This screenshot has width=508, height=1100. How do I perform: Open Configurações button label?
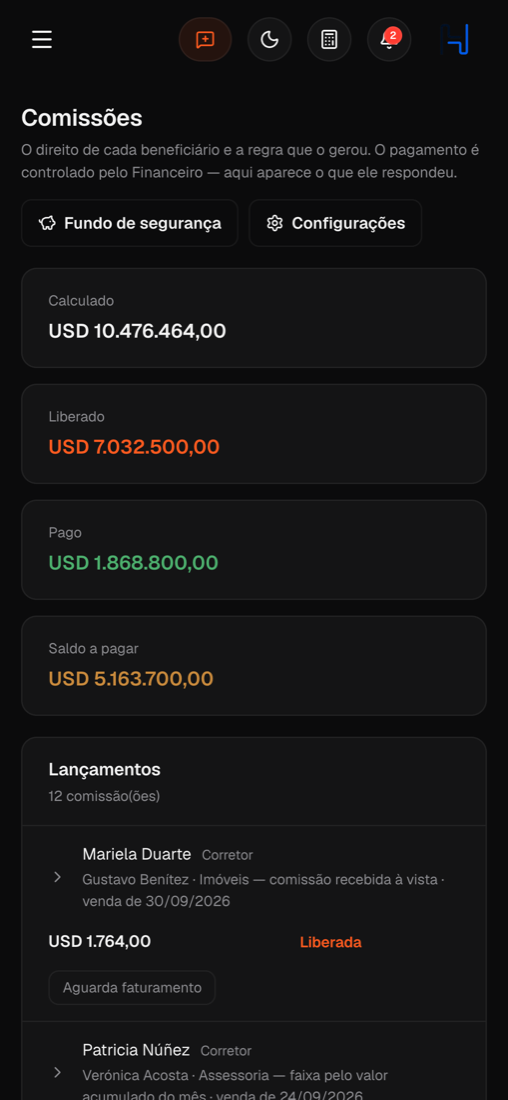click(349, 223)
